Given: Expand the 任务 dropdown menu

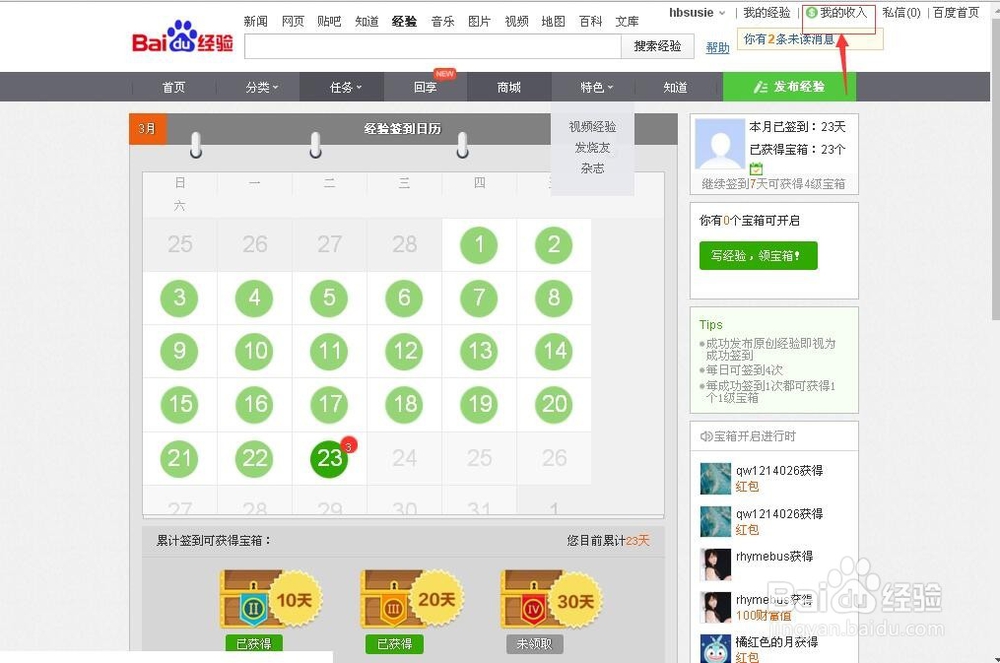Looking at the screenshot, I should [x=341, y=87].
